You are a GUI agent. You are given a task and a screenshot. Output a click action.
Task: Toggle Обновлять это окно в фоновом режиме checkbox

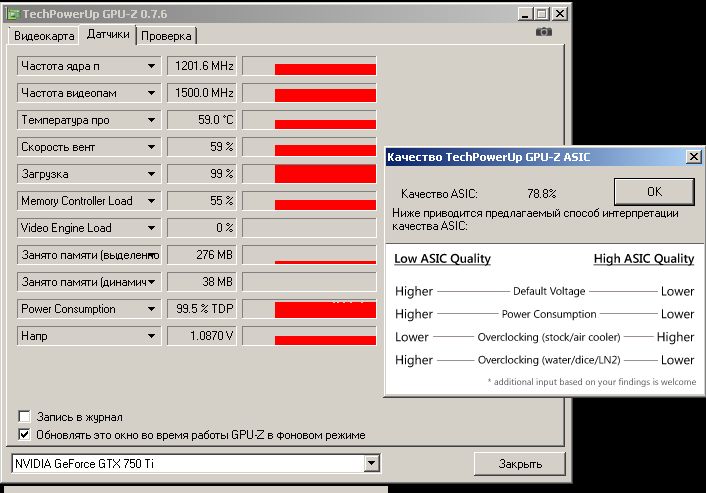(x=24, y=434)
